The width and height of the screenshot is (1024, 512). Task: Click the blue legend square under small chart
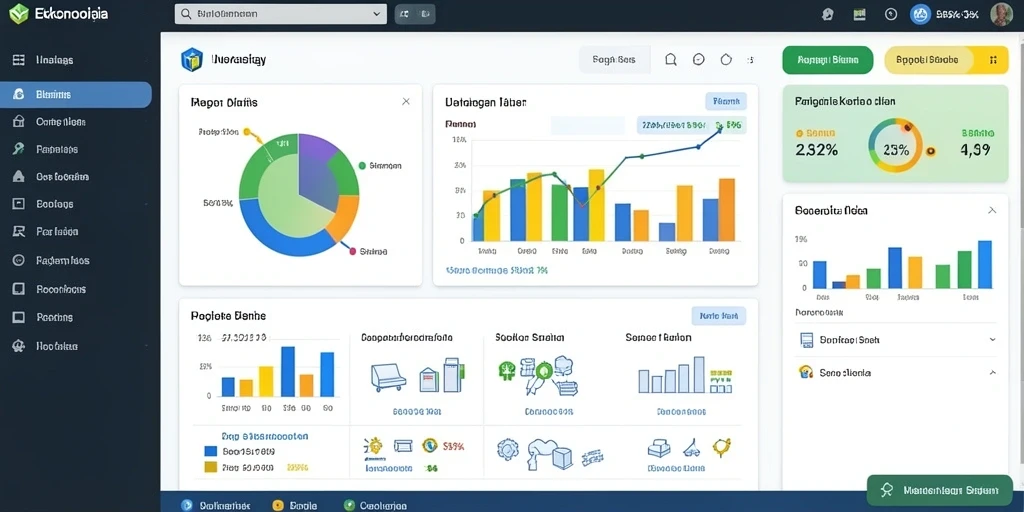(x=210, y=451)
